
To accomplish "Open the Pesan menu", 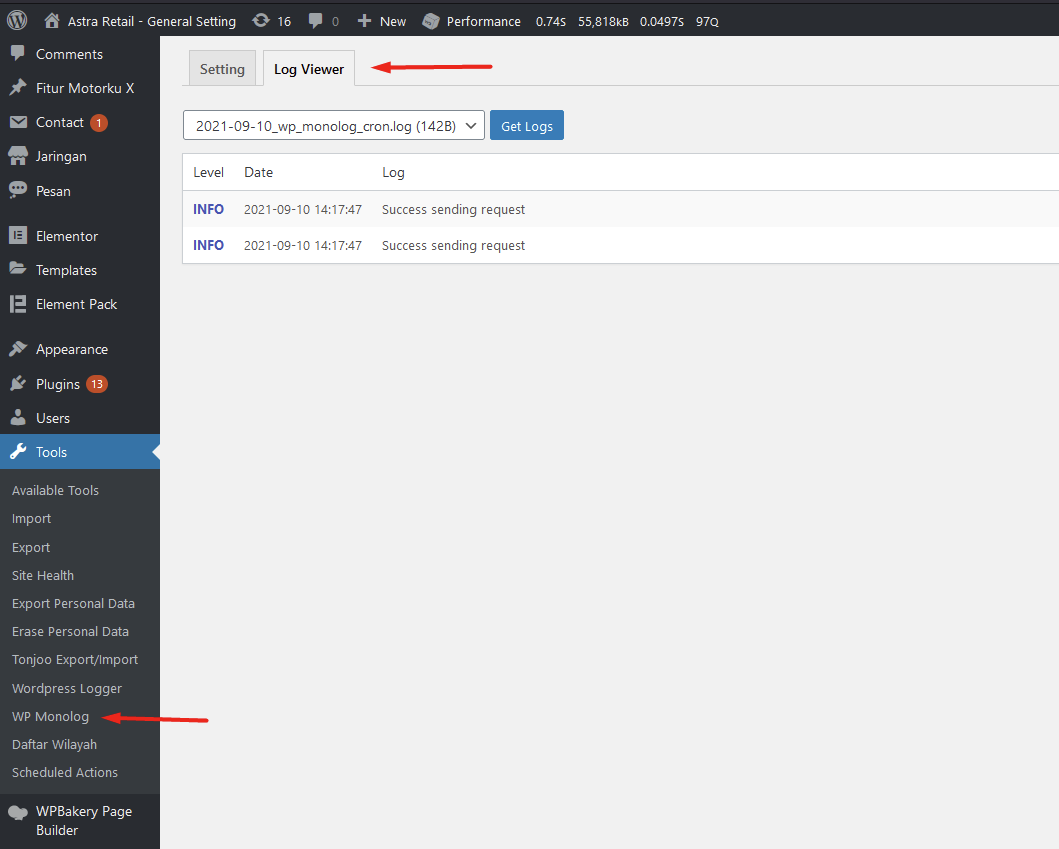I will click(x=53, y=191).
